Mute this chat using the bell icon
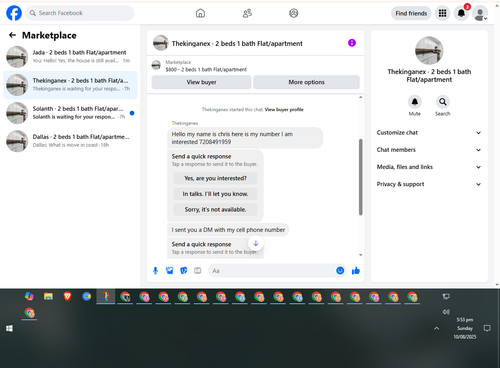The width and height of the screenshot is (500, 368). (415, 102)
